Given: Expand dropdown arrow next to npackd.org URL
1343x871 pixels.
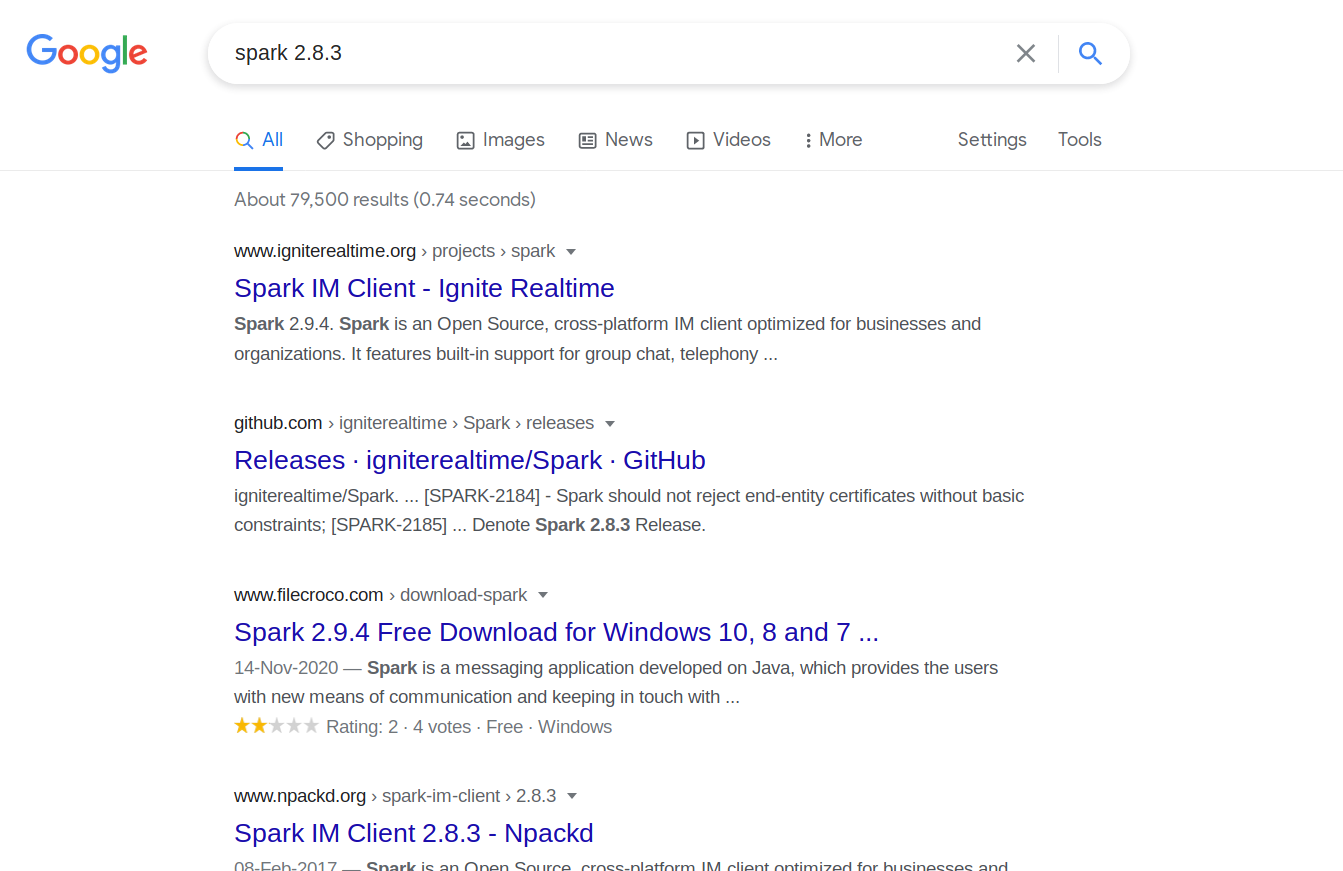Looking at the screenshot, I should coord(572,797).
